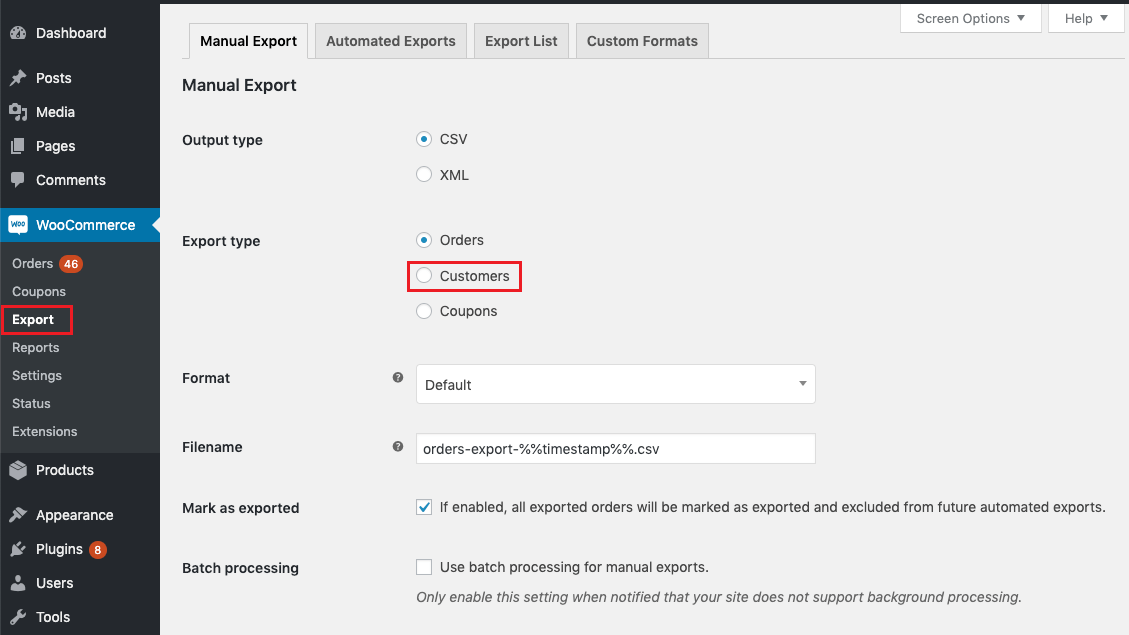Click the Filename help question-mark icon
Screen dimensions: 1129x635
pos(397,446)
